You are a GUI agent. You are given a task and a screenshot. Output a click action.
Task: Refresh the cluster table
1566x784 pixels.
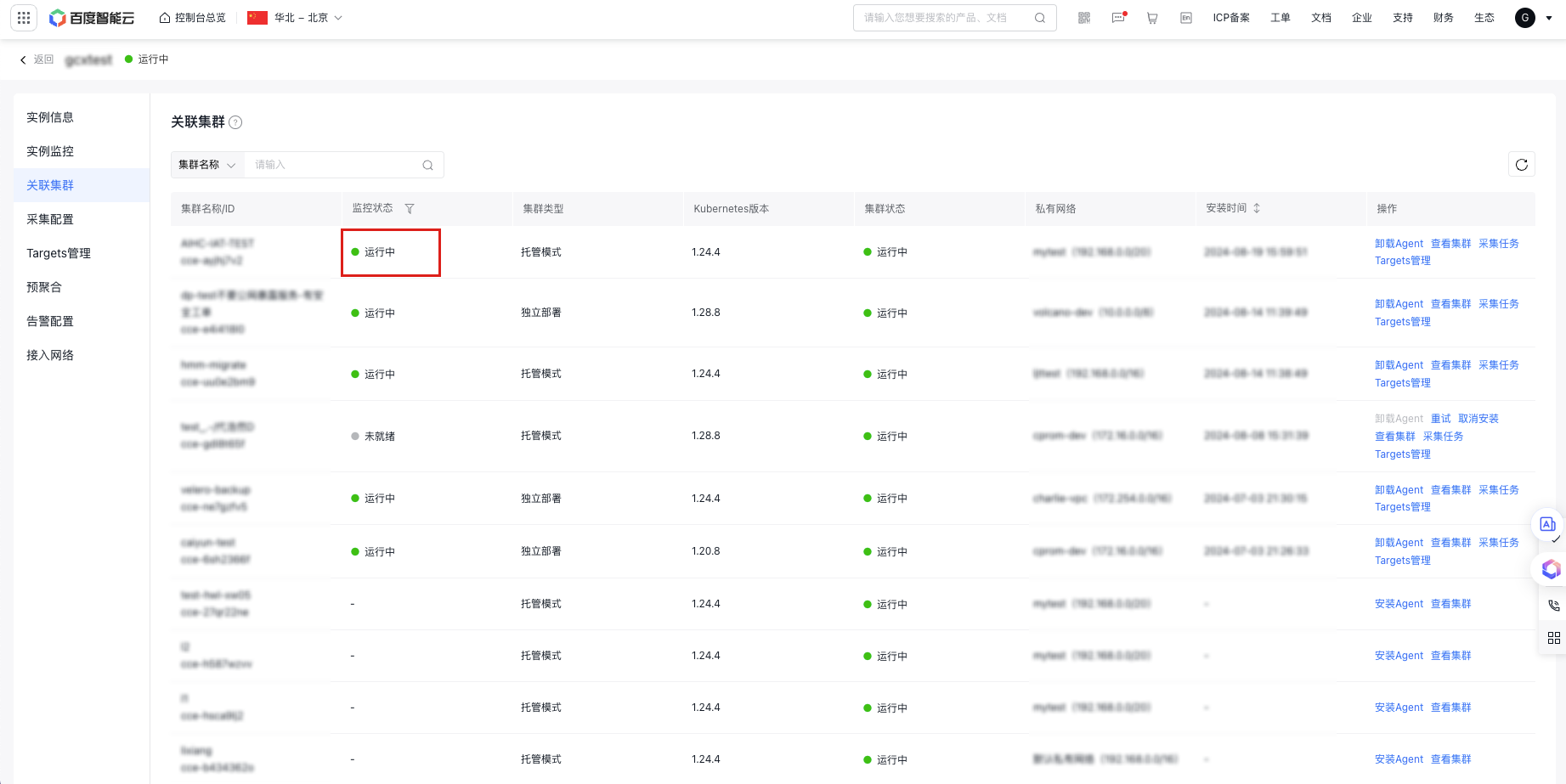click(x=1522, y=165)
